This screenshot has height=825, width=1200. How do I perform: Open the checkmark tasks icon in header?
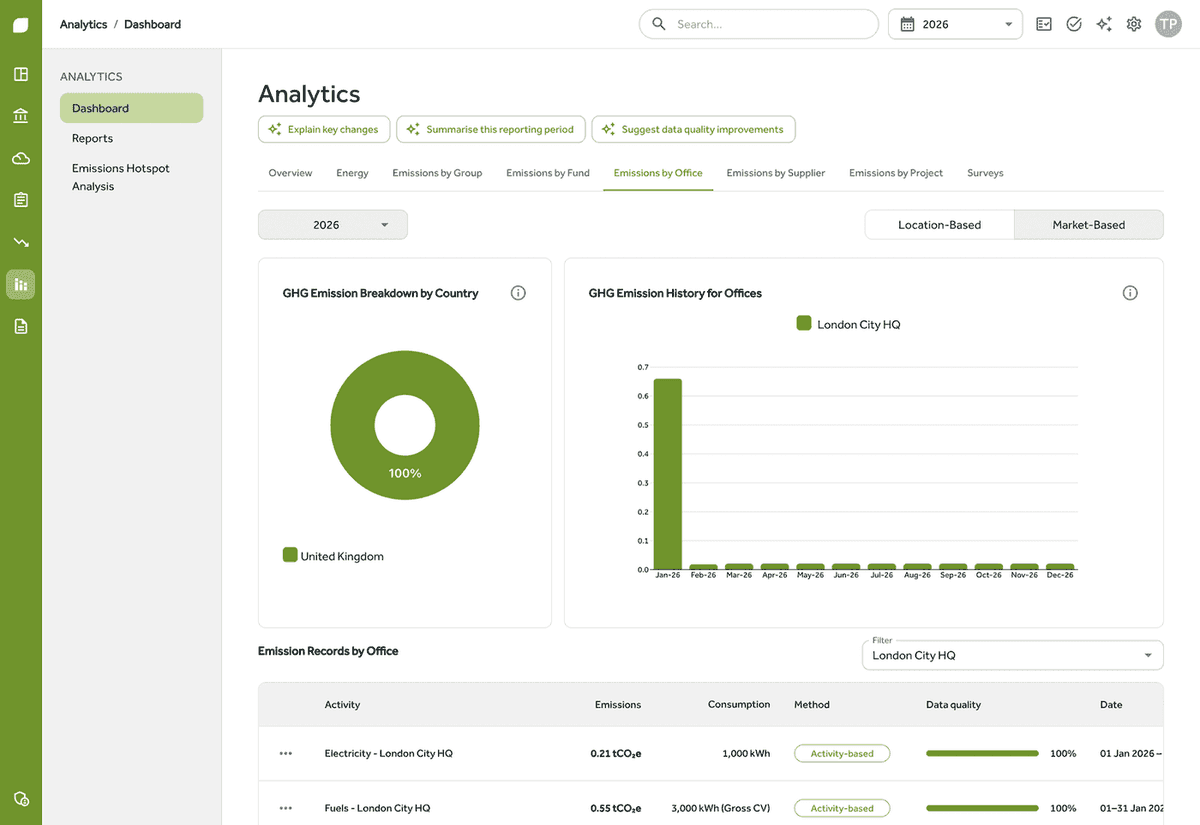[x=1074, y=24]
